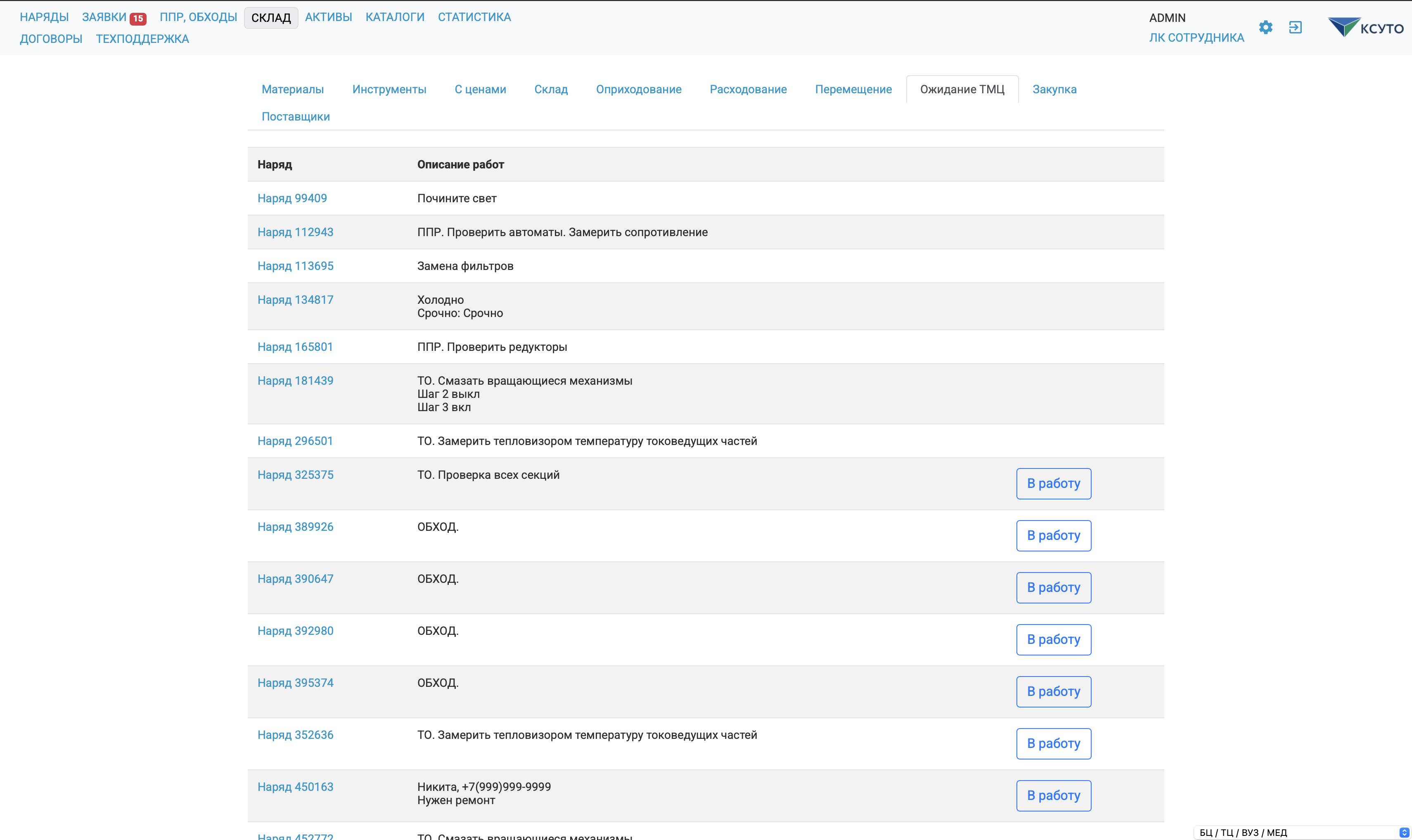
Task: Go to the НАРЯДЫ menu item
Action: [x=44, y=17]
